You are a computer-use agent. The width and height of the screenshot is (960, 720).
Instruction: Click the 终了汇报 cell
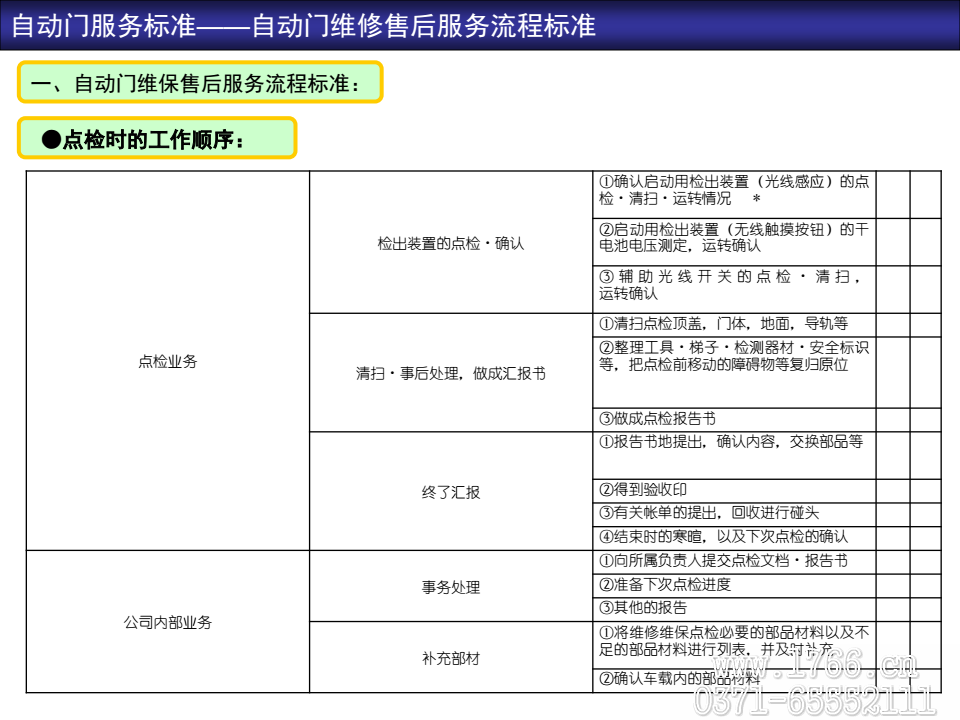(x=450, y=491)
